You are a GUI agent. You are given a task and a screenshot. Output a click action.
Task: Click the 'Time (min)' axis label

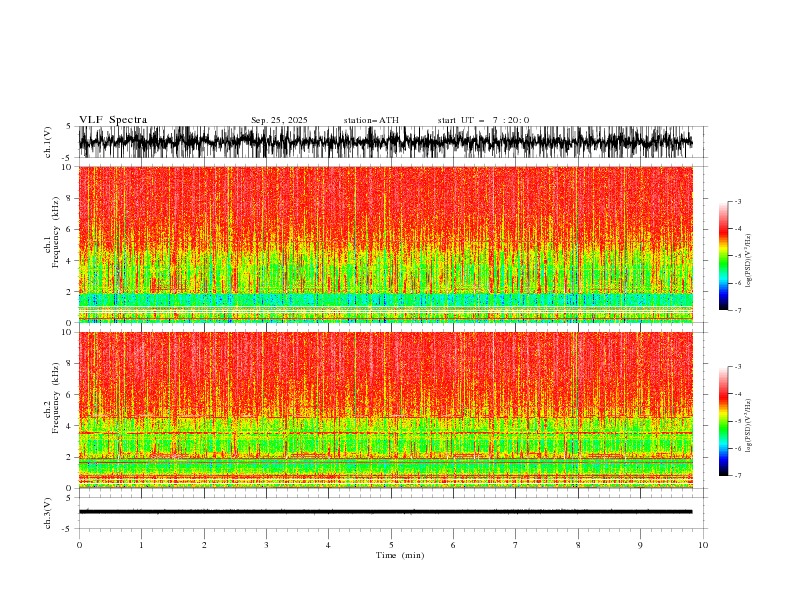click(x=400, y=555)
